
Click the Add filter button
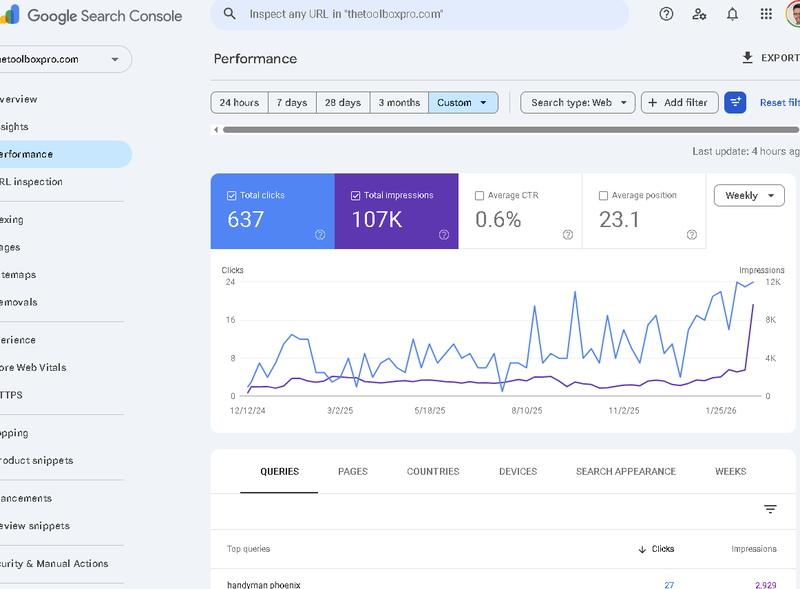point(679,102)
